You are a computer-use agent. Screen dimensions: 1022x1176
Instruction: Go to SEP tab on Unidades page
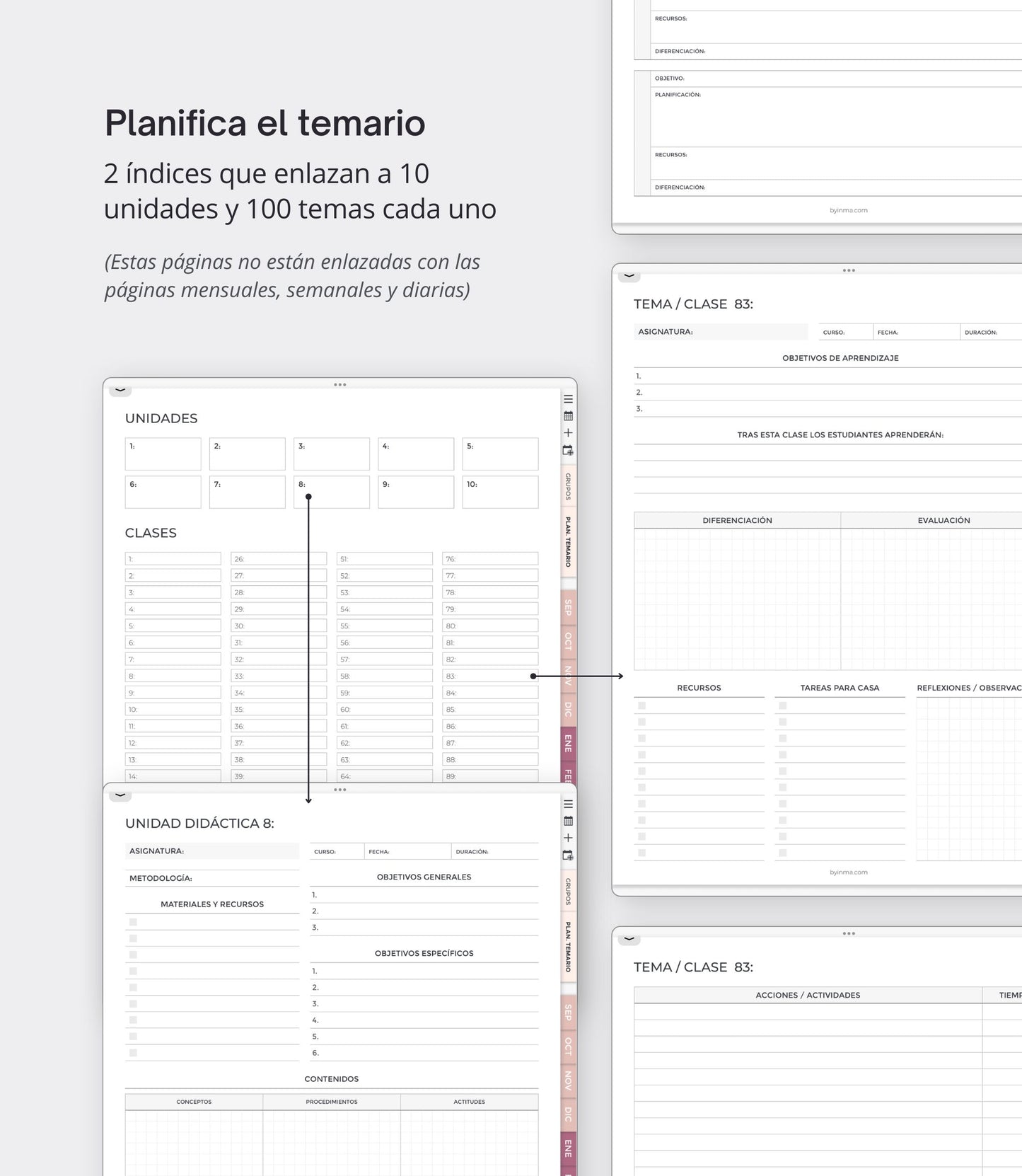click(x=568, y=607)
